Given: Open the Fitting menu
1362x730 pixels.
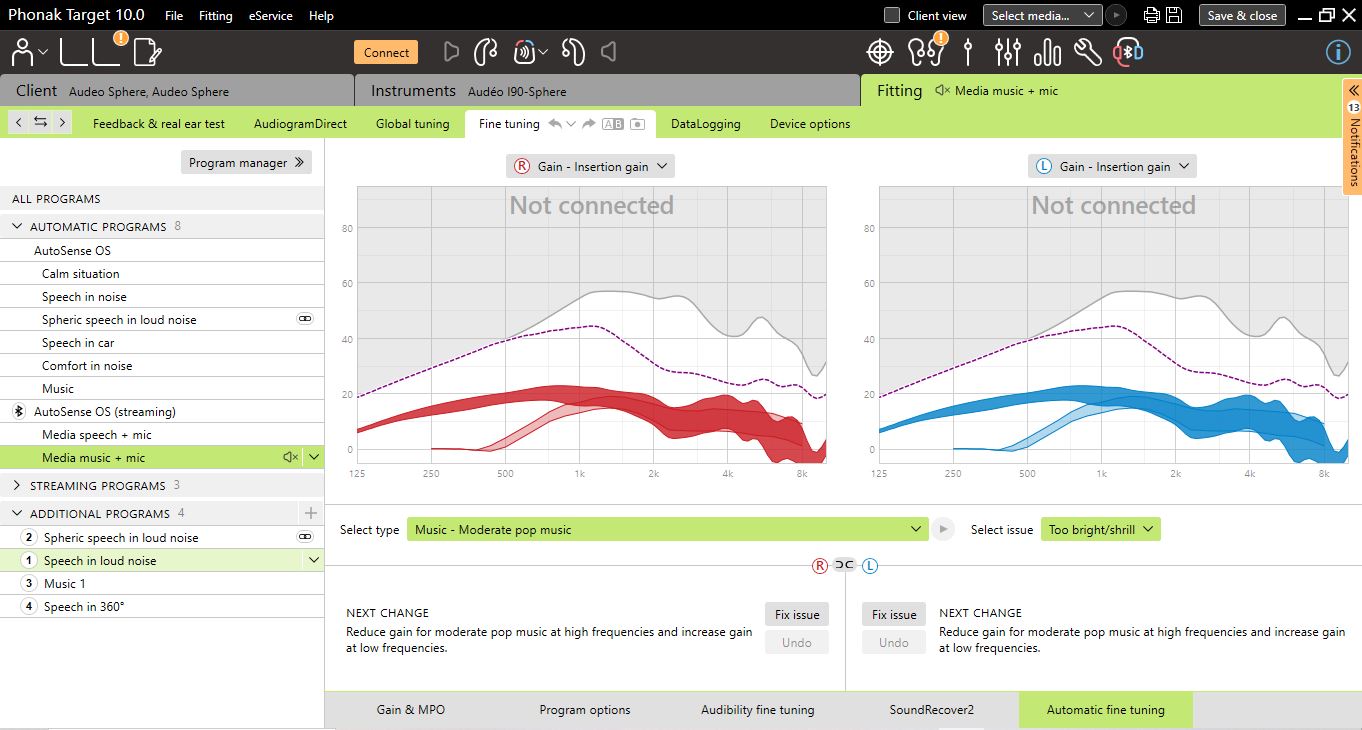Looking at the screenshot, I should (215, 15).
